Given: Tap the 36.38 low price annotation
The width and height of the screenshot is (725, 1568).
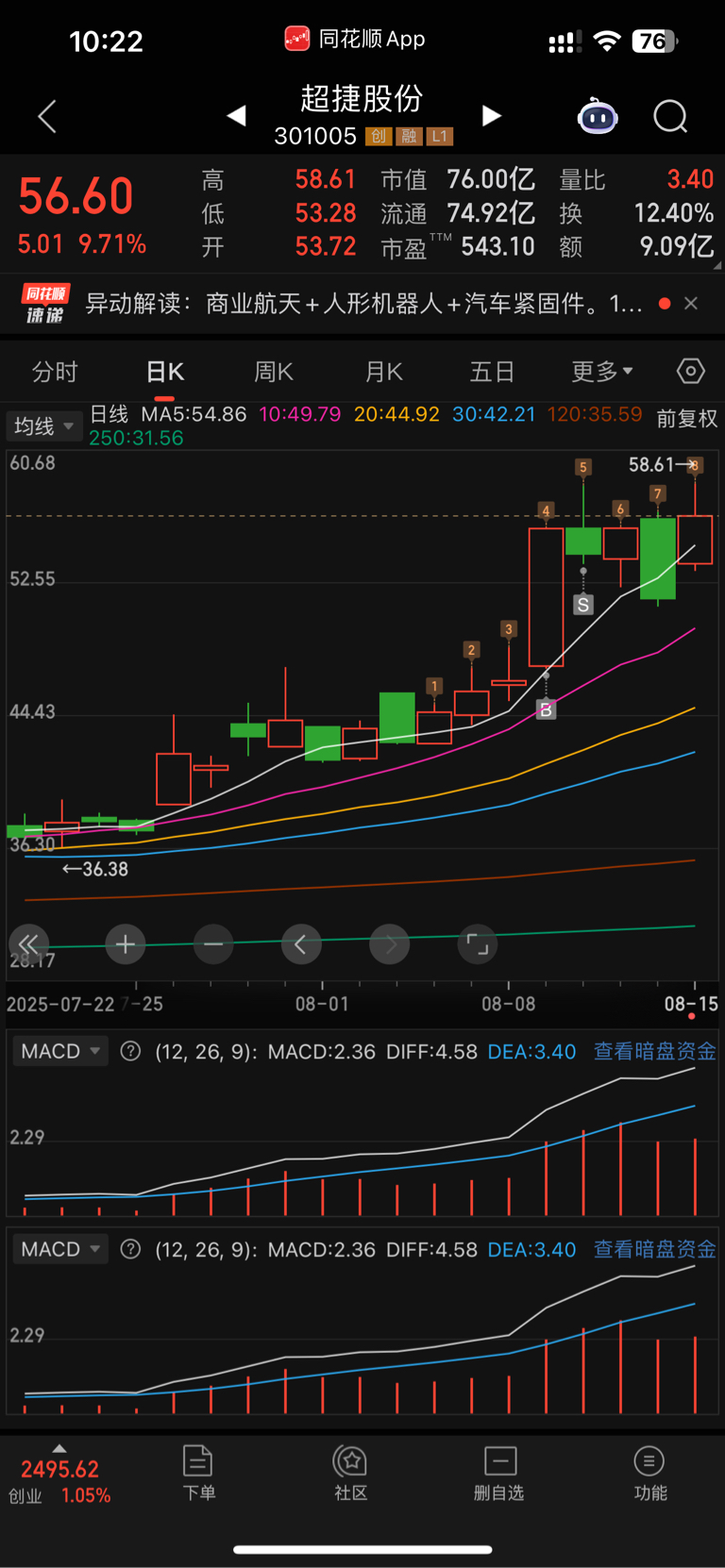Looking at the screenshot, I should pos(105,869).
